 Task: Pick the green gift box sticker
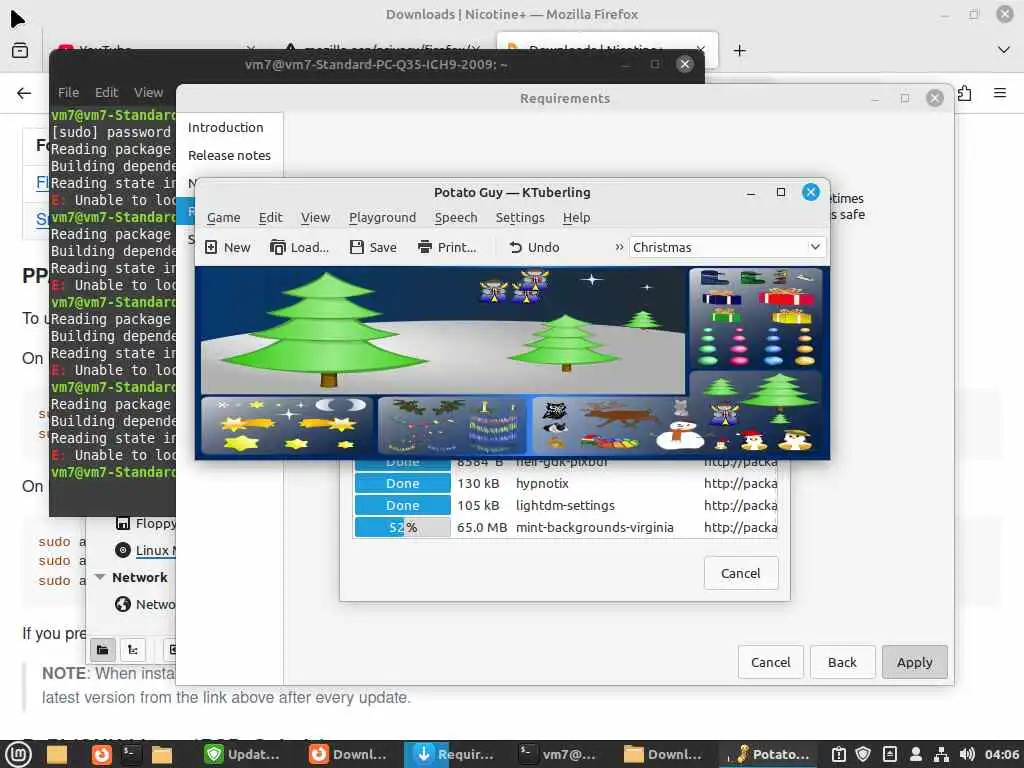[725, 316]
